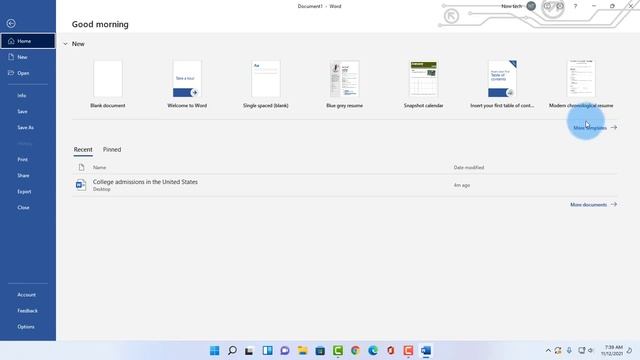Screen dimensions: 640x360
Task: Launch Google Chrome from the taskbar
Action: click(x=356, y=351)
